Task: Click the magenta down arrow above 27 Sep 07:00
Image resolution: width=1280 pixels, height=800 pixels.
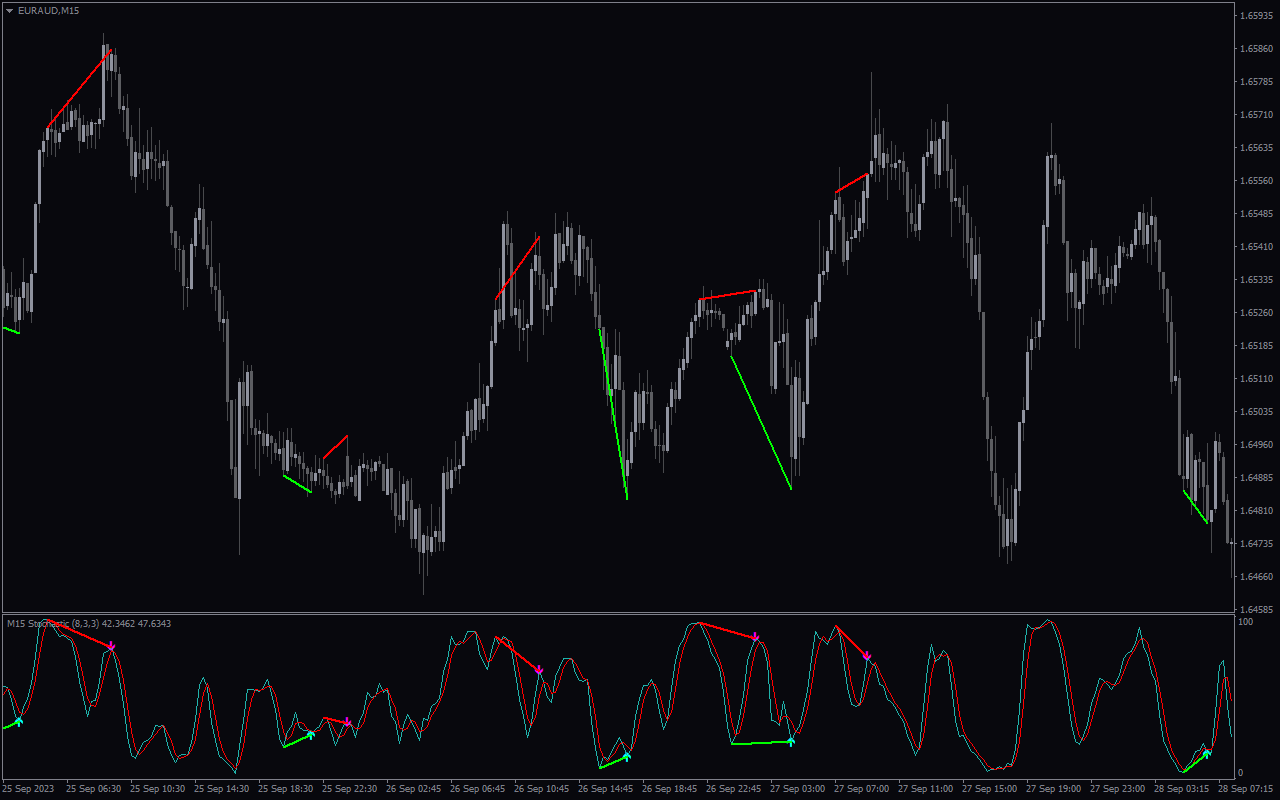Action: [x=867, y=656]
